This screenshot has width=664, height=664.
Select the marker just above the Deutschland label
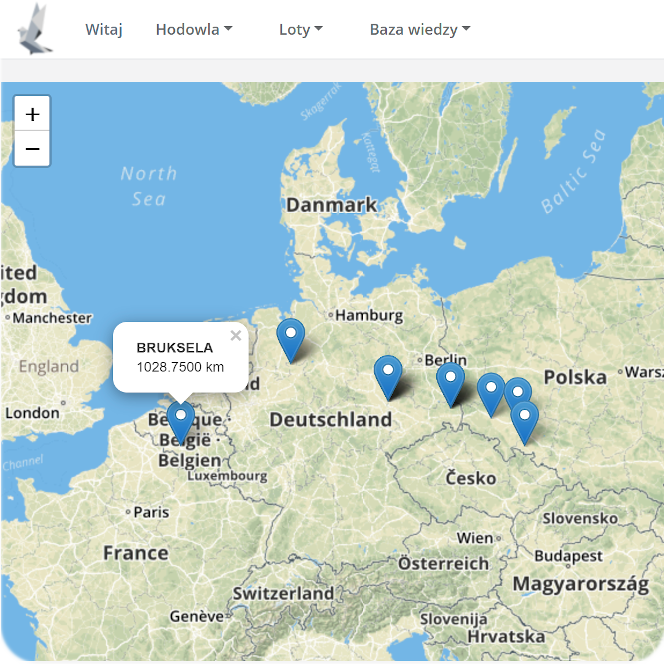(x=388, y=375)
